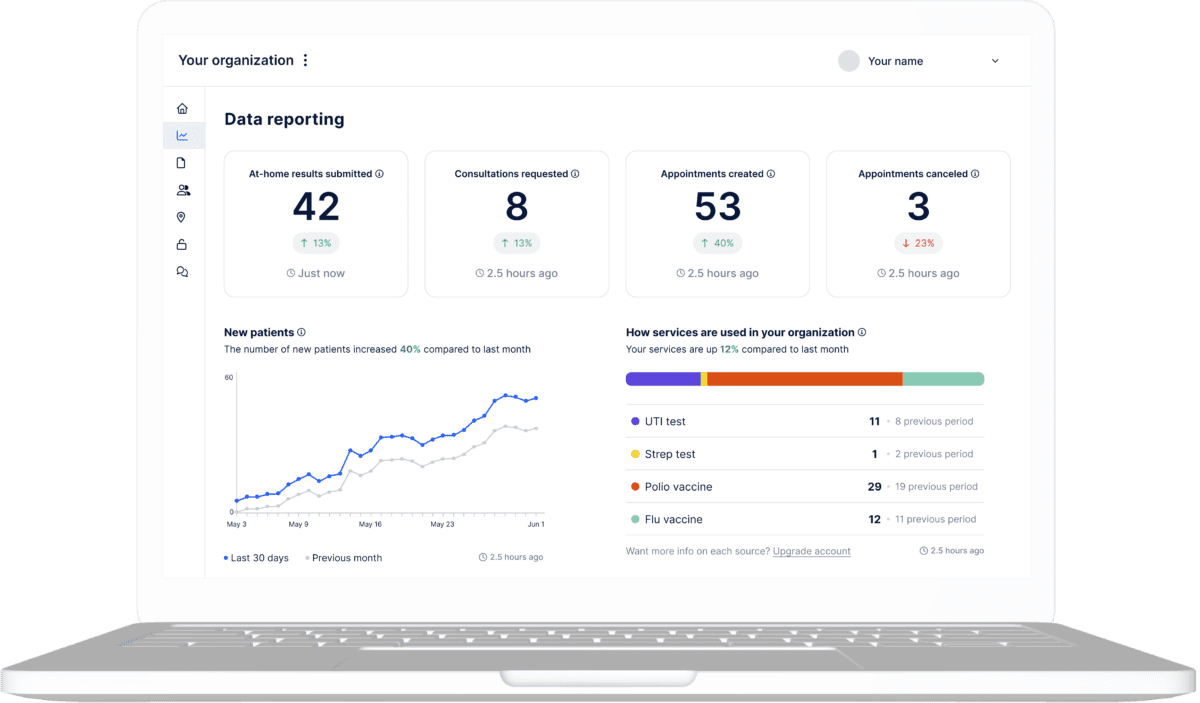This screenshot has width=1200, height=703.
Task: Open the patients people icon in sidebar
Action: pos(182,190)
